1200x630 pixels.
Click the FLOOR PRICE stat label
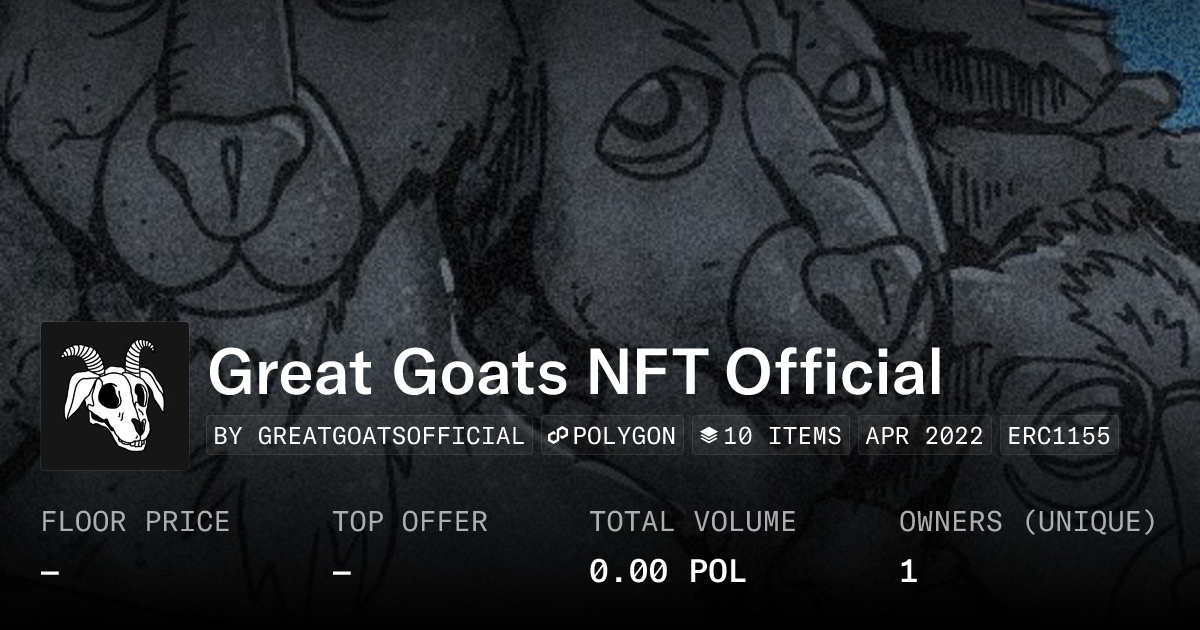135,522
